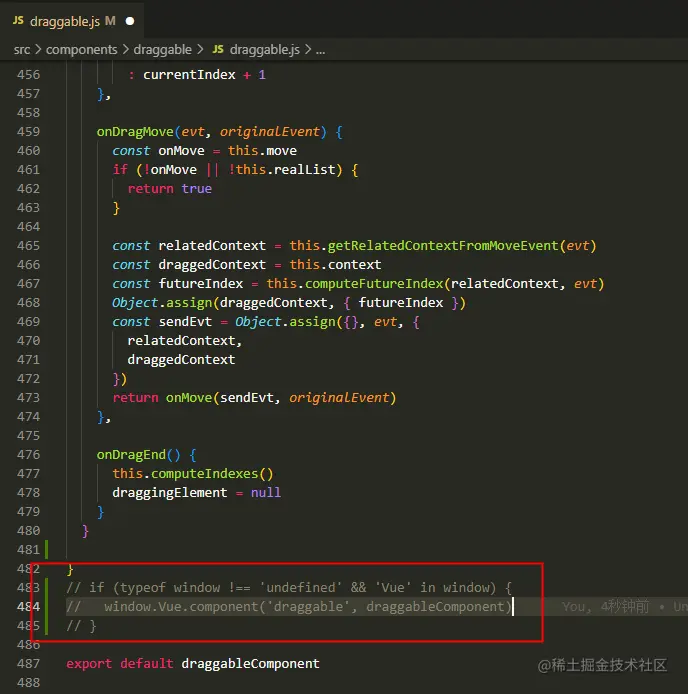
Task: Click the JS icon in breadcrumb
Action: tap(218, 49)
